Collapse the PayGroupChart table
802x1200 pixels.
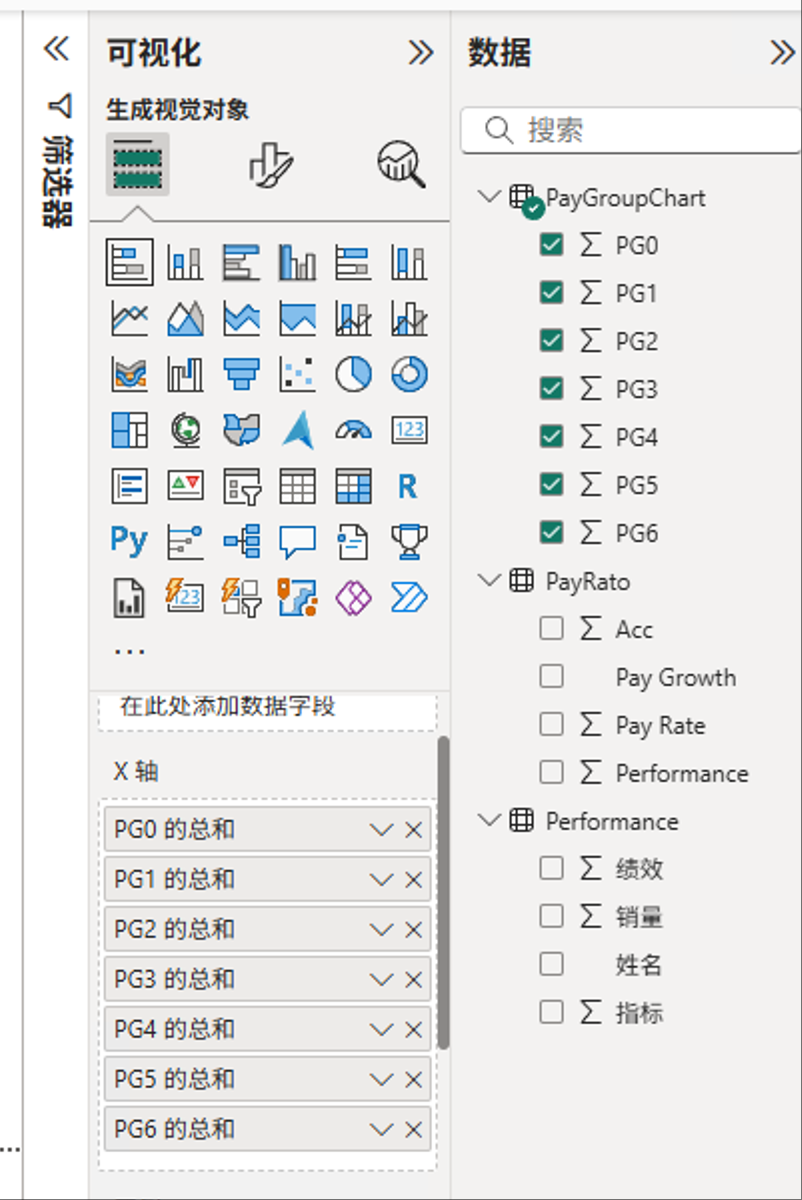(x=489, y=196)
